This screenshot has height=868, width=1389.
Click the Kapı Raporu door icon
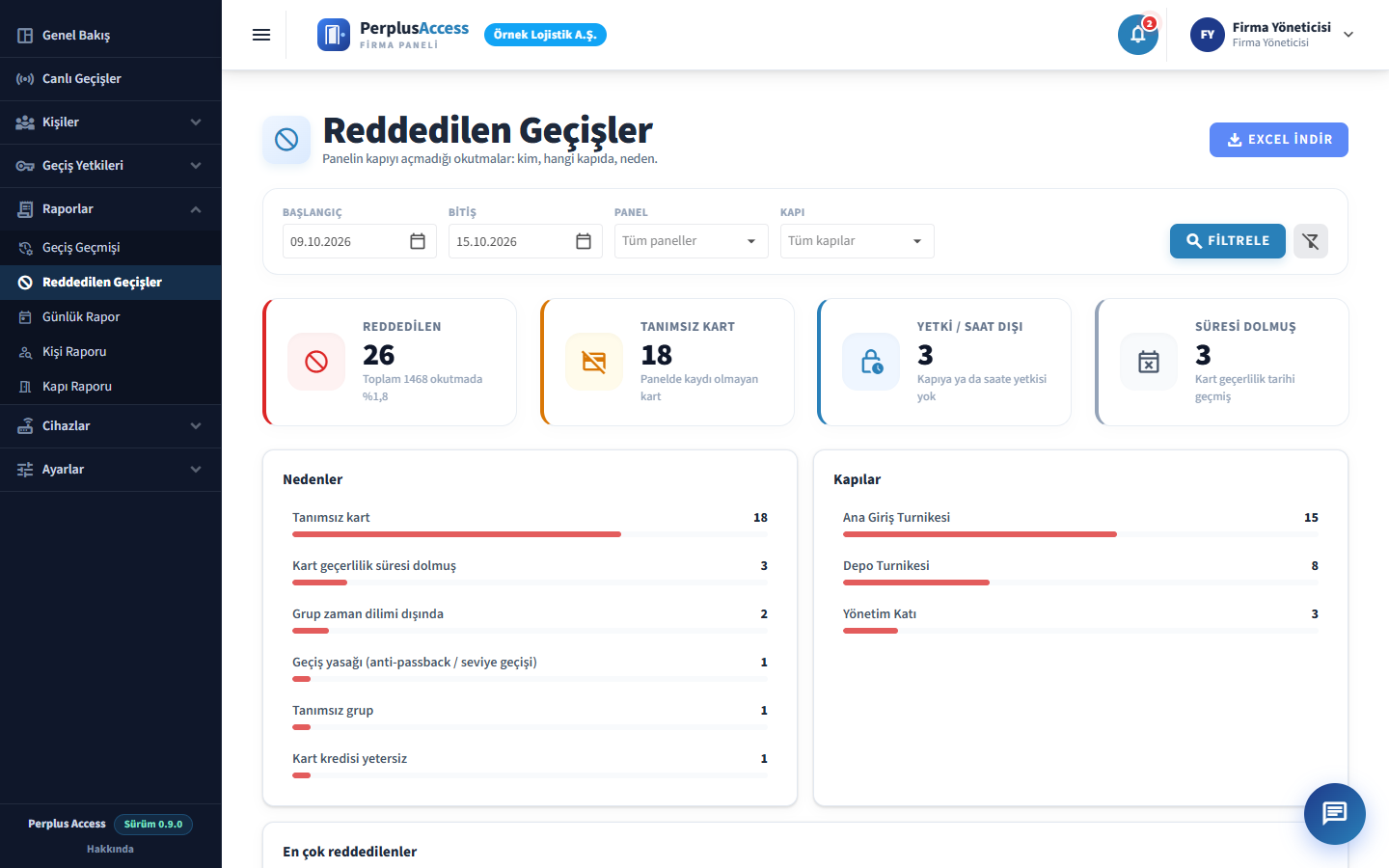[x=26, y=387]
